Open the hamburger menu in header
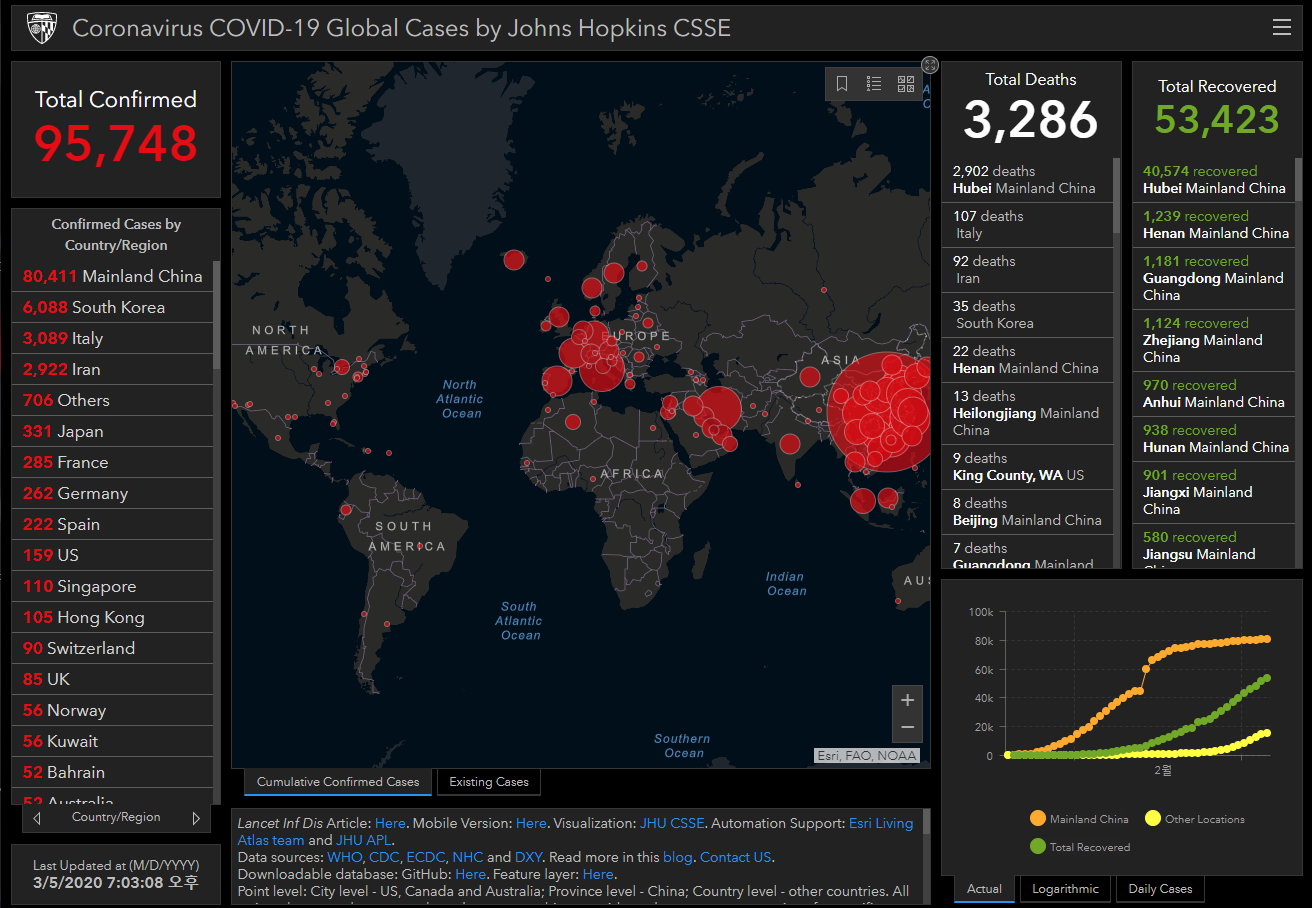The image size is (1312, 908). point(1282,28)
